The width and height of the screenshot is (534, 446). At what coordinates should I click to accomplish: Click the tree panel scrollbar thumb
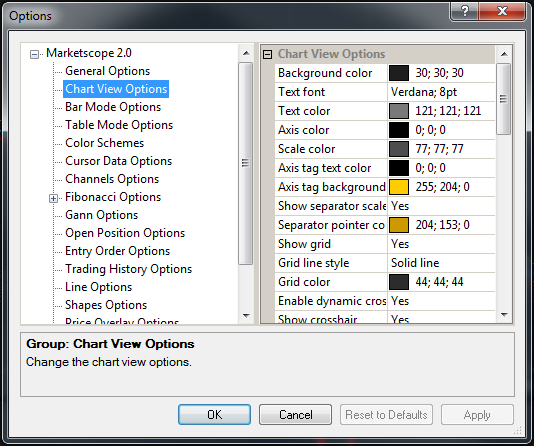coord(246,163)
